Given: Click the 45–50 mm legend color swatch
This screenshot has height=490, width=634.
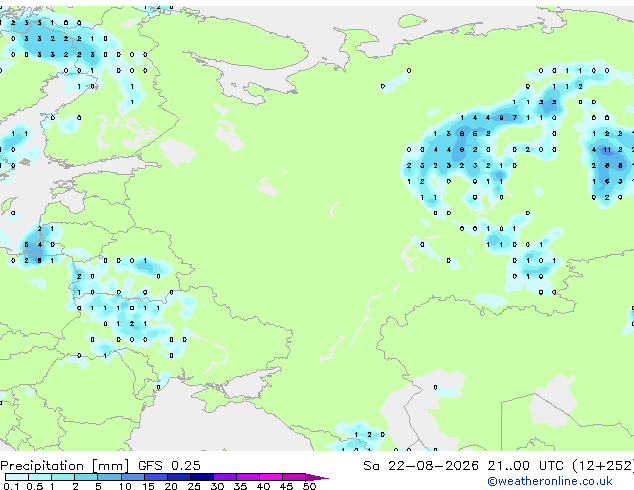Looking at the screenshot, I should tap(294, 477).
